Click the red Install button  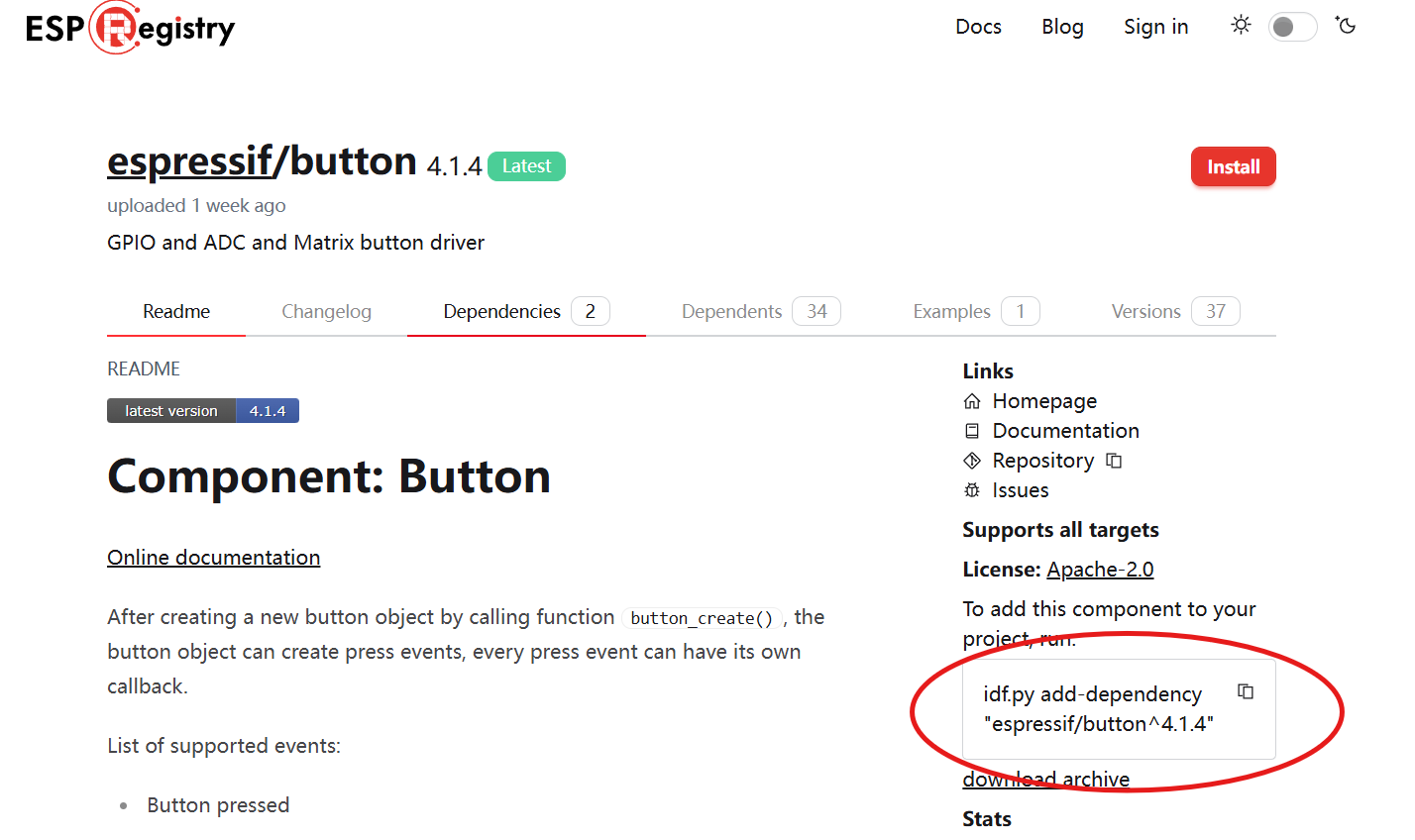(1233, 166)
